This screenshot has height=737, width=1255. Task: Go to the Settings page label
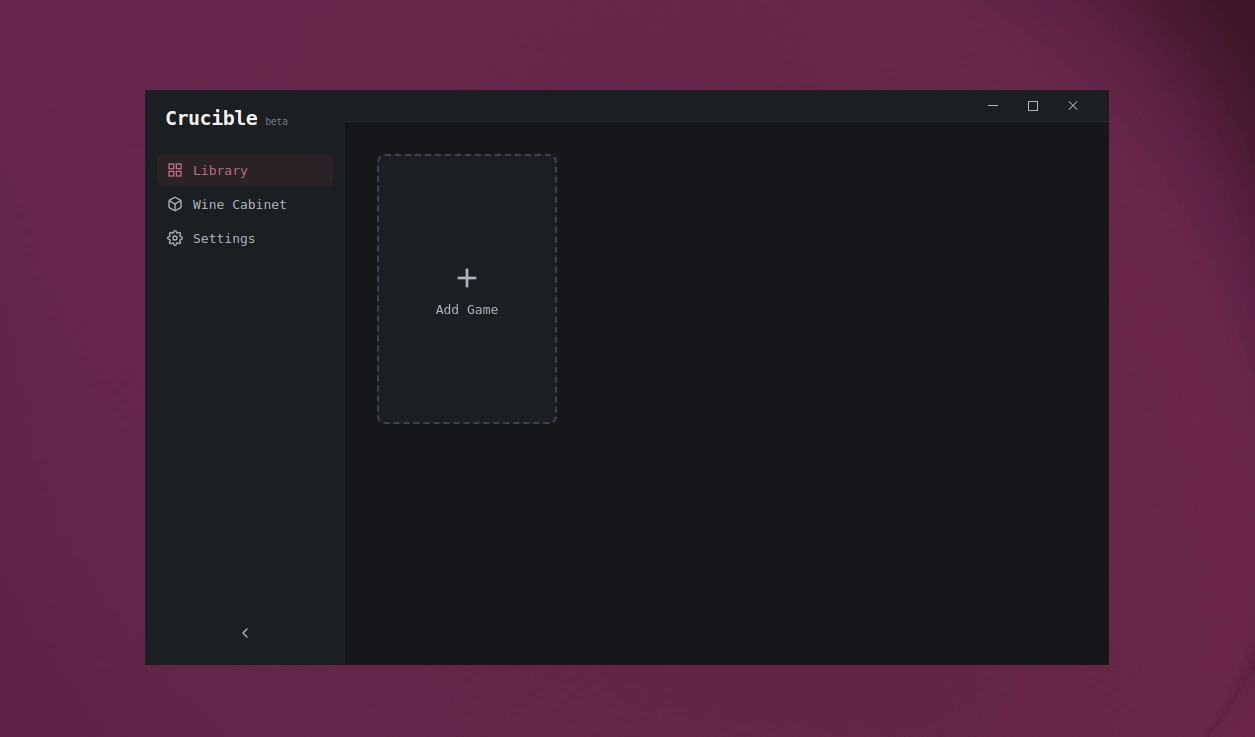point(224,239)
